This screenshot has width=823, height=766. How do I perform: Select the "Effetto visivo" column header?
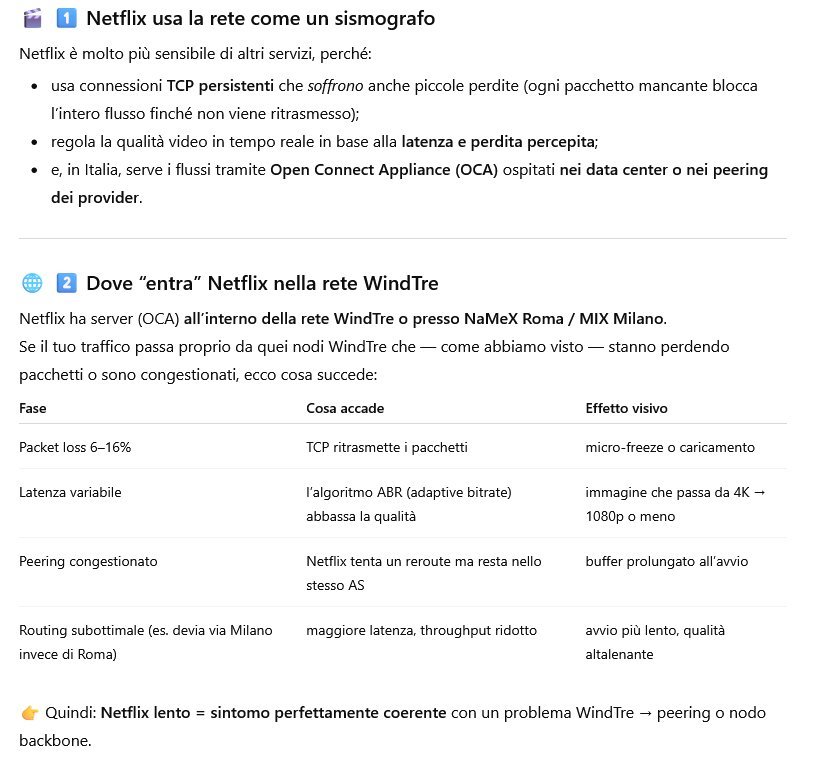[626, 408]
